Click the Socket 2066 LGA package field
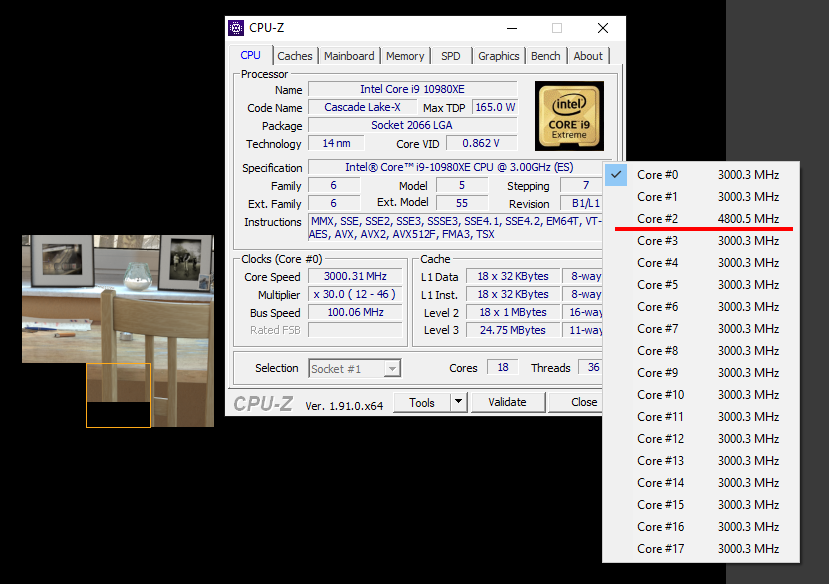 412,125
